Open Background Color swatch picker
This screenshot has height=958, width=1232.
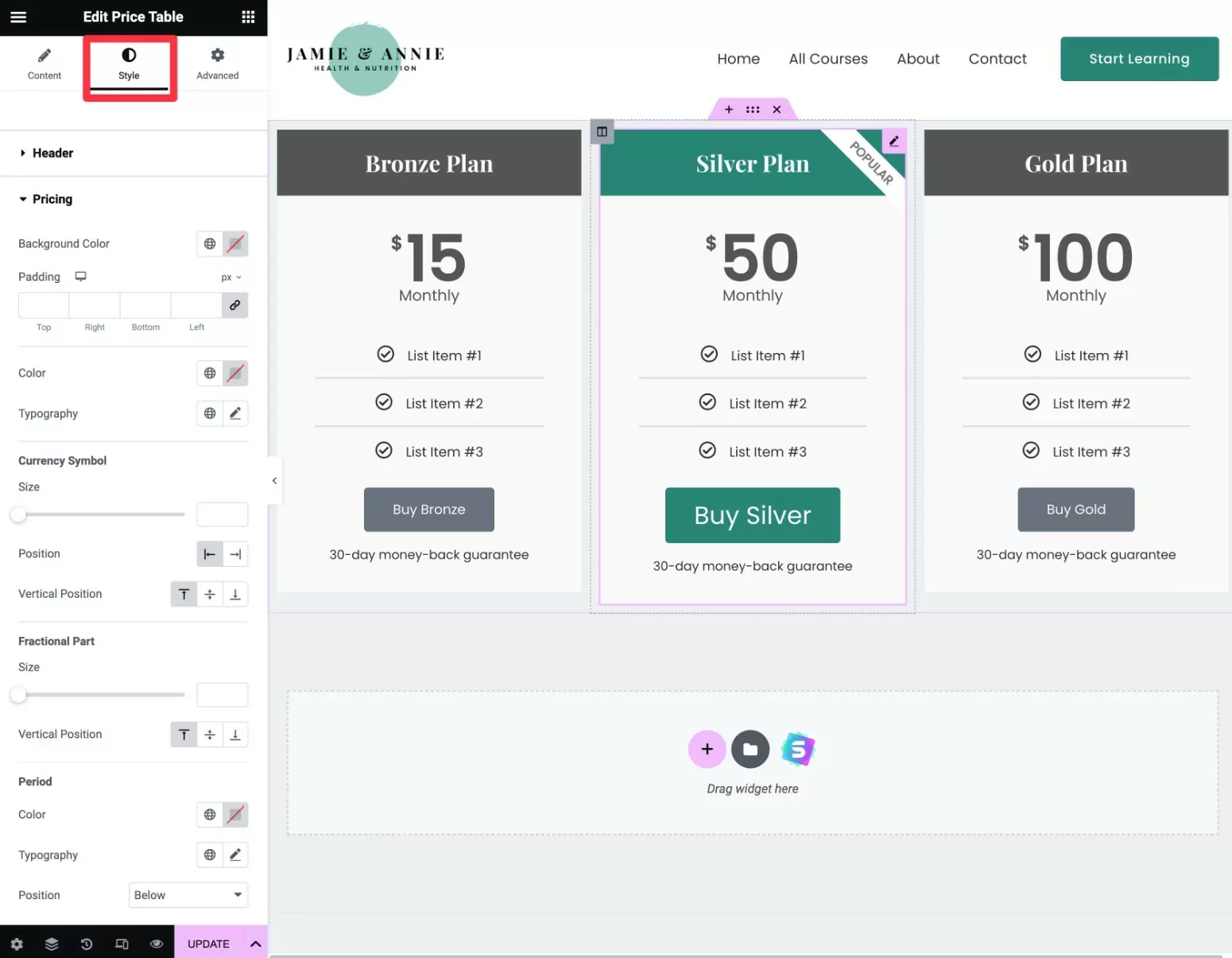coord(235,244)
